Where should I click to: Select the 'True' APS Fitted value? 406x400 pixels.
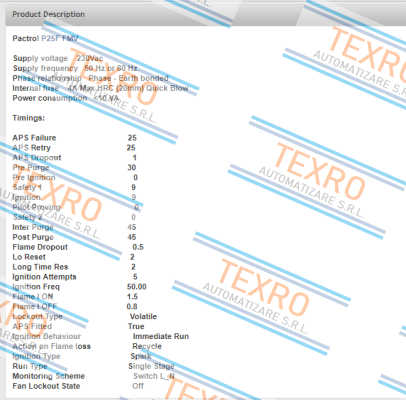pos(136,327)
